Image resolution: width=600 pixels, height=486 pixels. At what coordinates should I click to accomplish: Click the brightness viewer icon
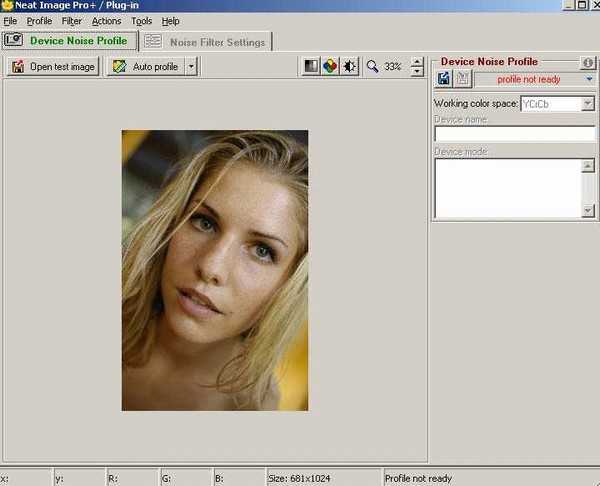tap(349, 67)
